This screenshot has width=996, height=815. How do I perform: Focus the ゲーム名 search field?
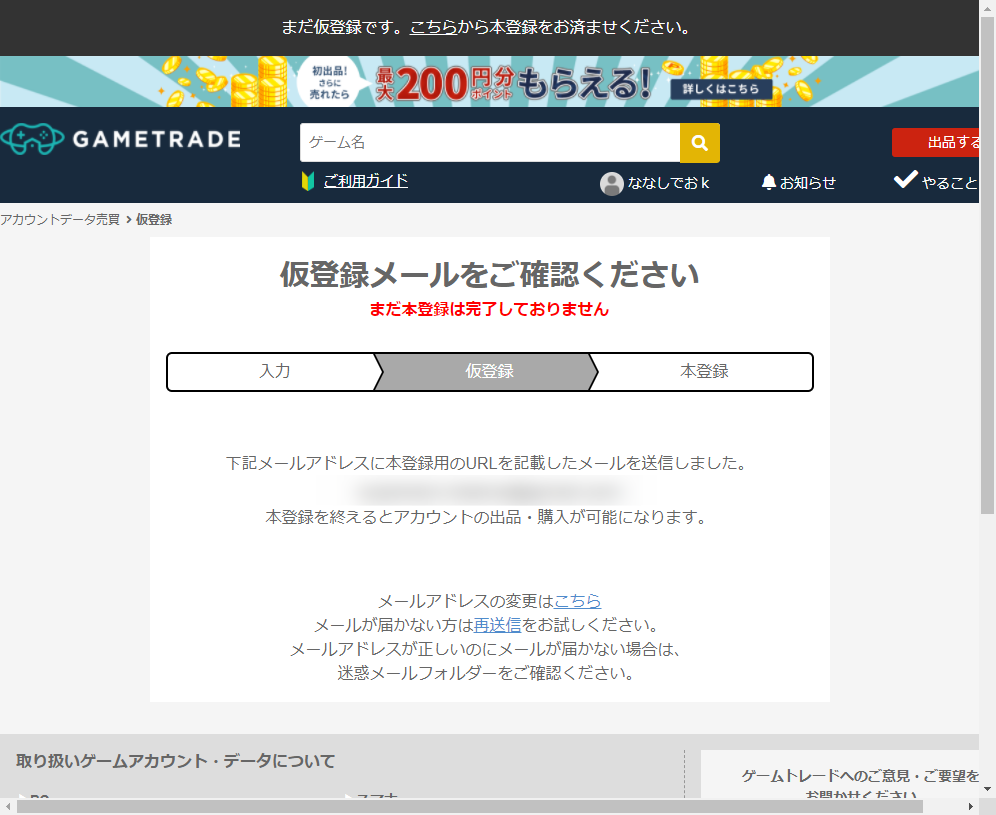coord(490,143)
